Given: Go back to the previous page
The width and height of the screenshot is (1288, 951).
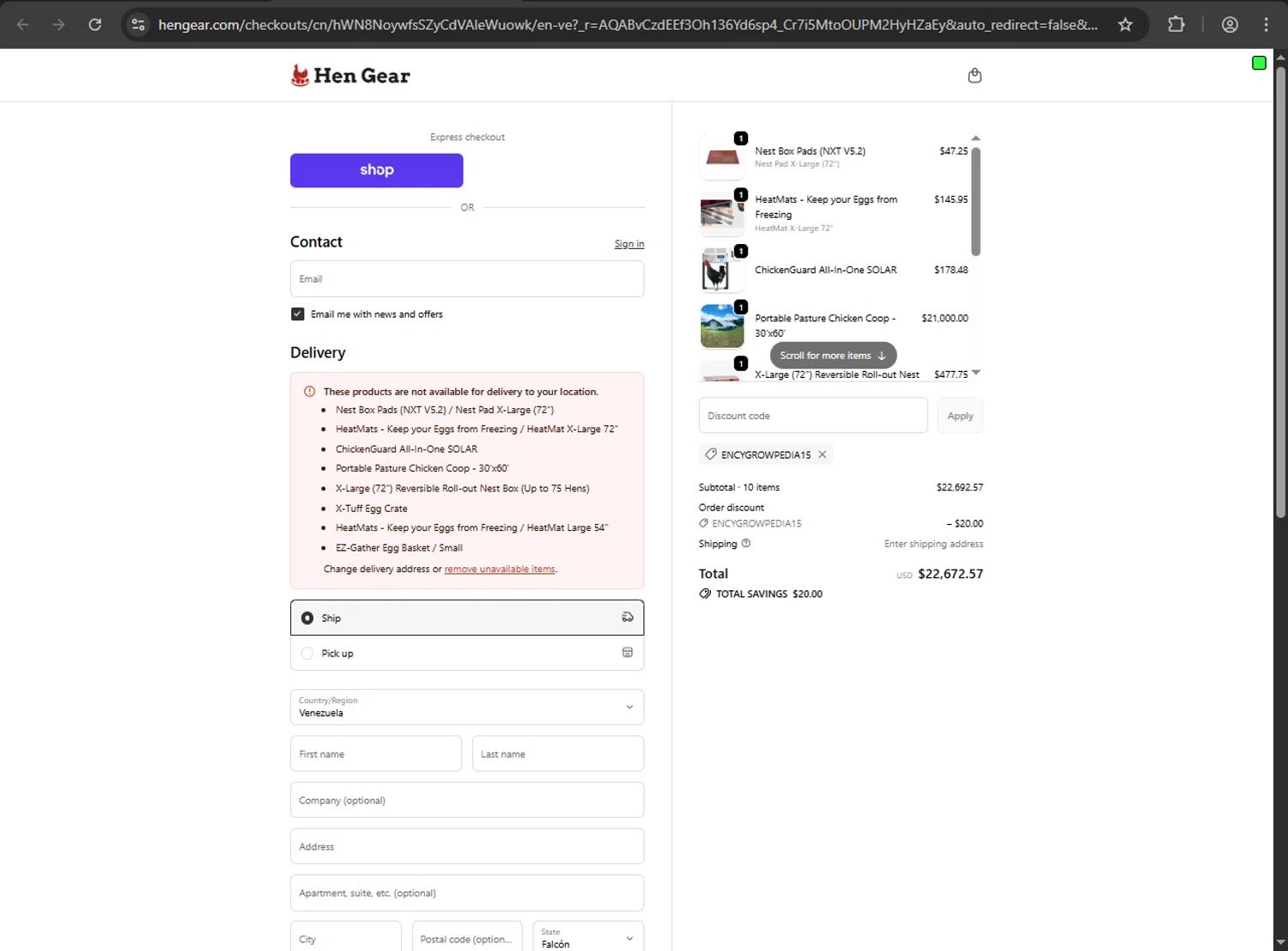Looking at the screenshot, I should [23, 25].
